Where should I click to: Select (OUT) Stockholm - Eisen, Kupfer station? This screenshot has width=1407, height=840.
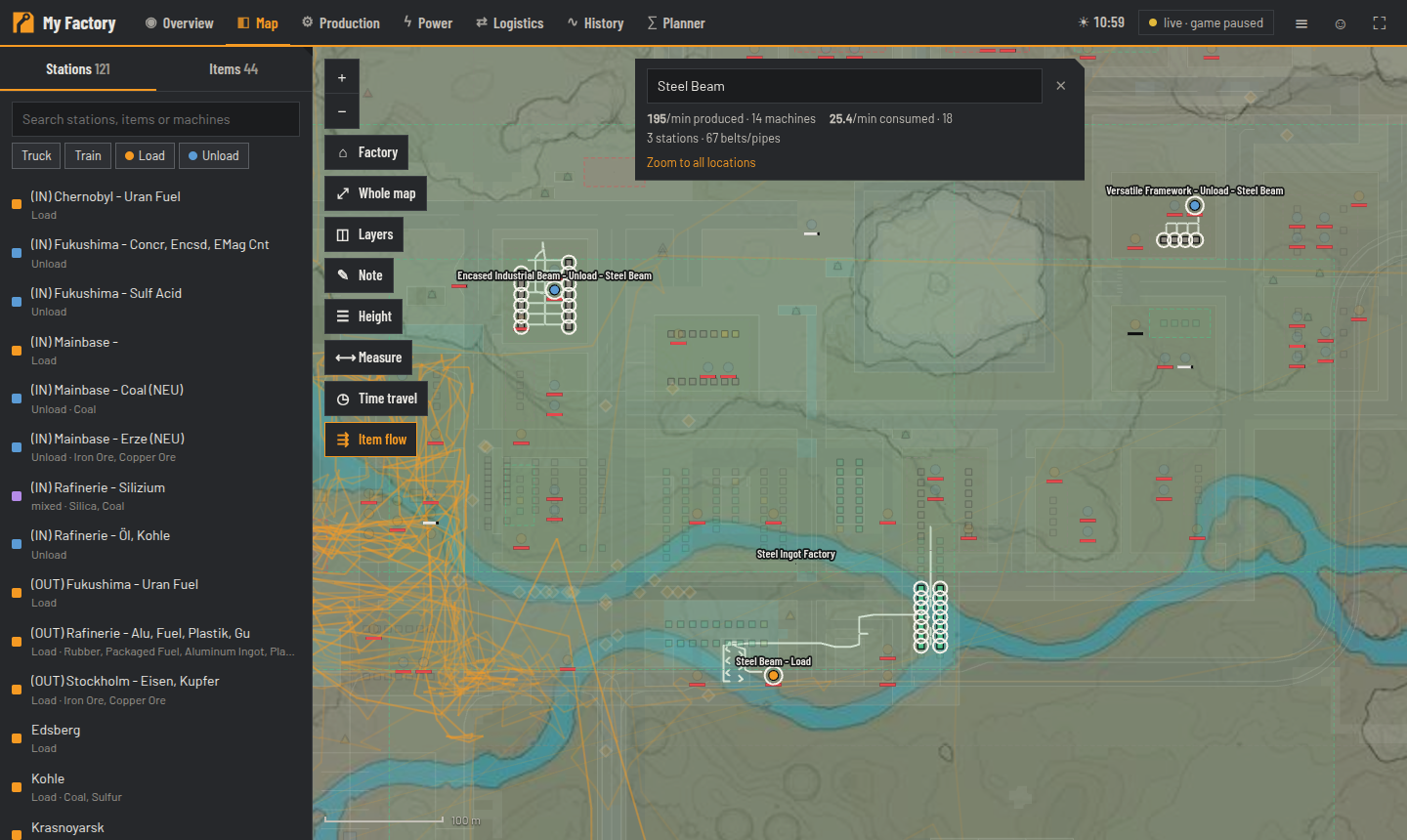156,690
